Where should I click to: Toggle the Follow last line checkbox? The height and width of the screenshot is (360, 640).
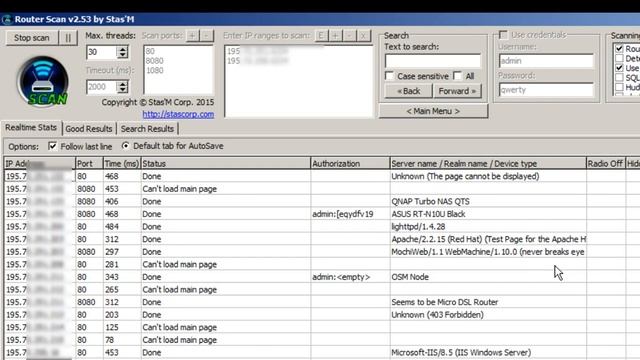52,146
